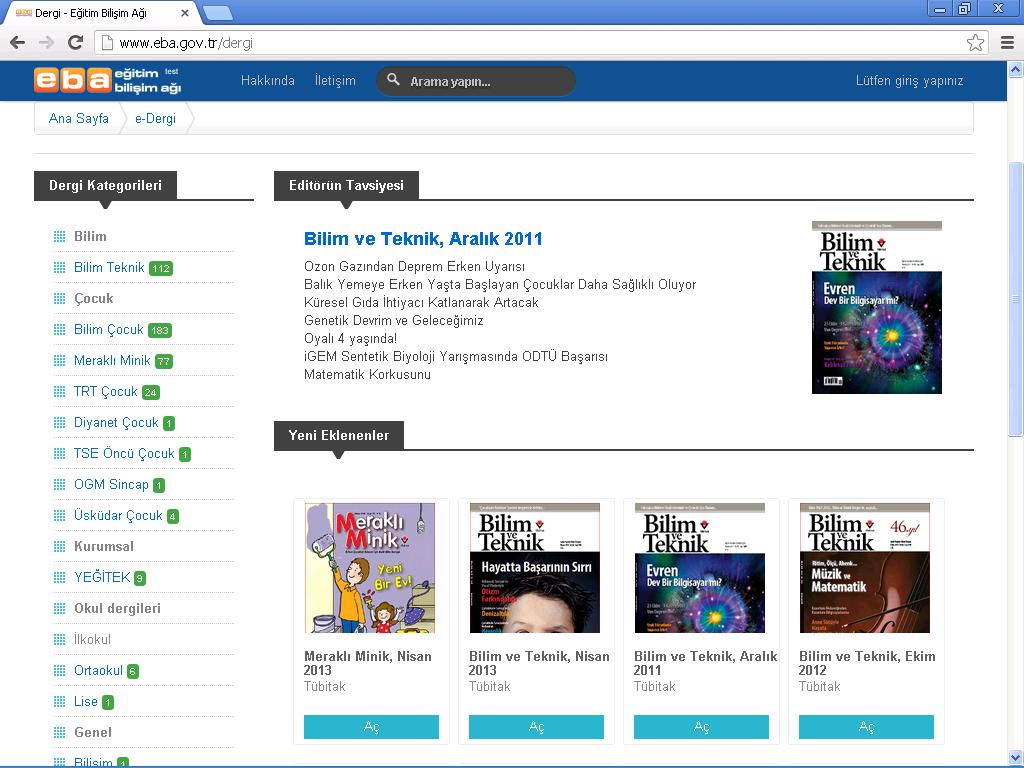The image size is (1024, 768).
Task: Open the Lise category
Action: (x=86, y=701)
